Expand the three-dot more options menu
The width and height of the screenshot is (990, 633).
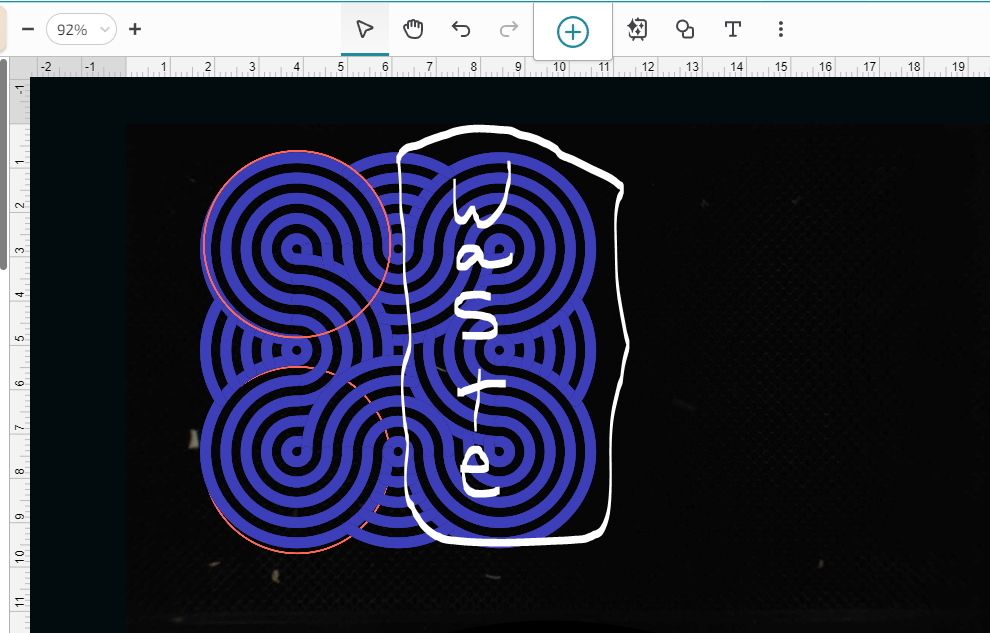pos(781,29)
